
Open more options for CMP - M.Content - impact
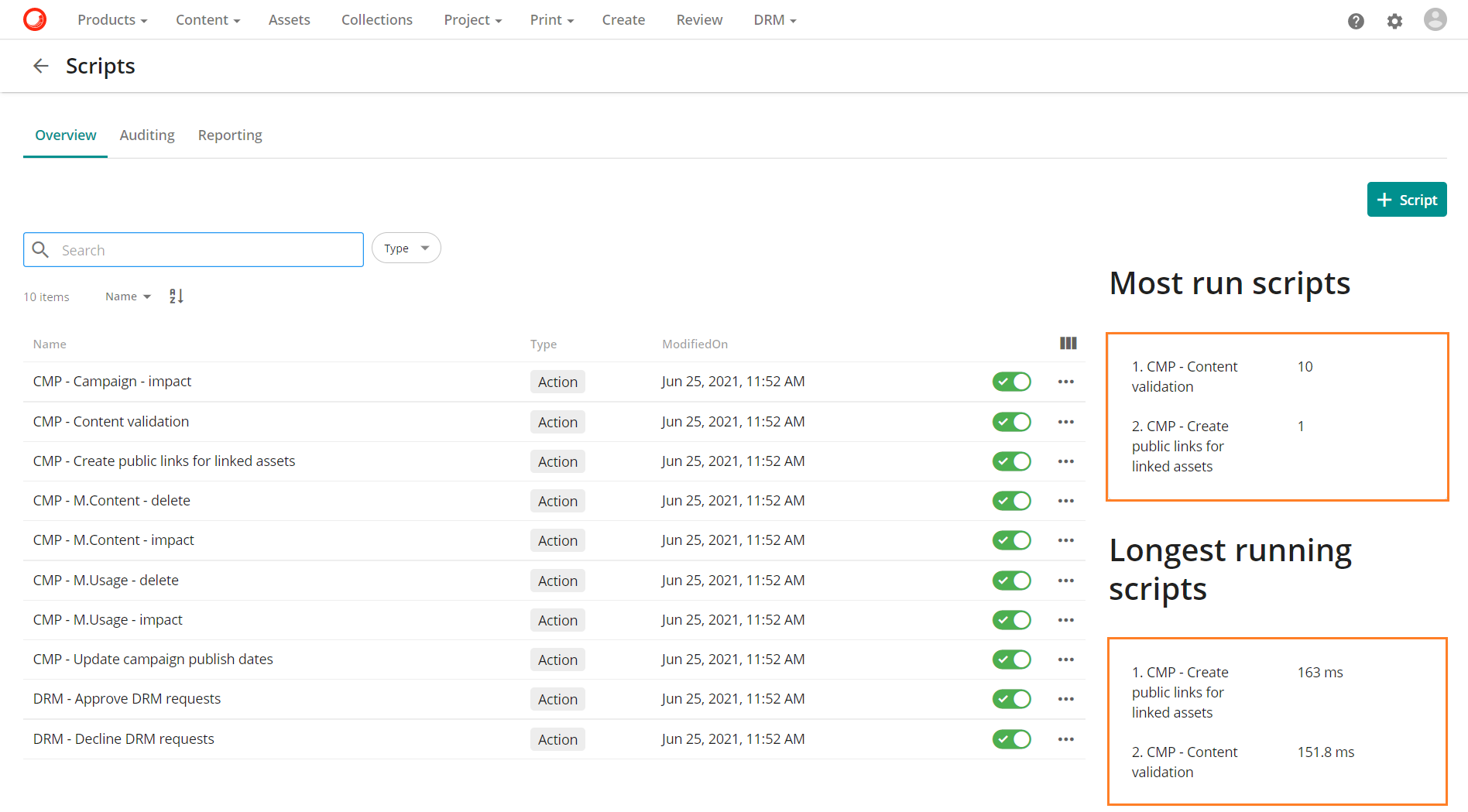click(1066, 540)
